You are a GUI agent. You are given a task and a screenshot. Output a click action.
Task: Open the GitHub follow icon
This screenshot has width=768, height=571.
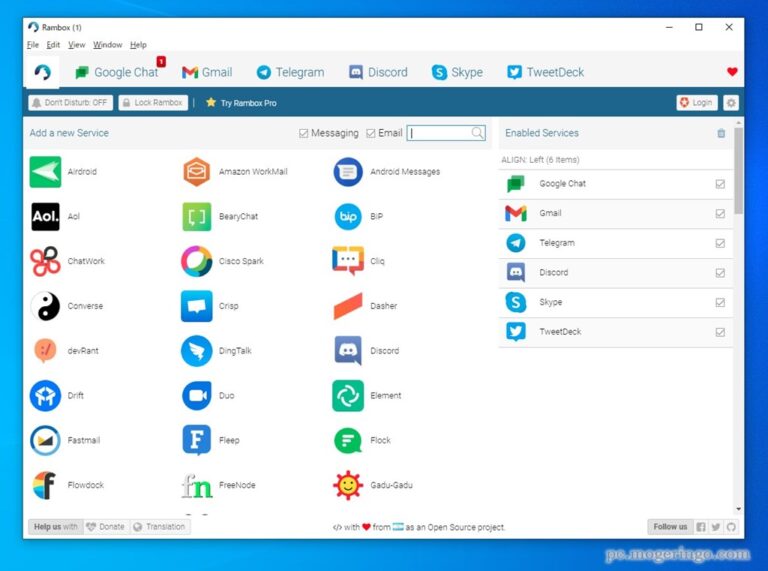point(731,527)
